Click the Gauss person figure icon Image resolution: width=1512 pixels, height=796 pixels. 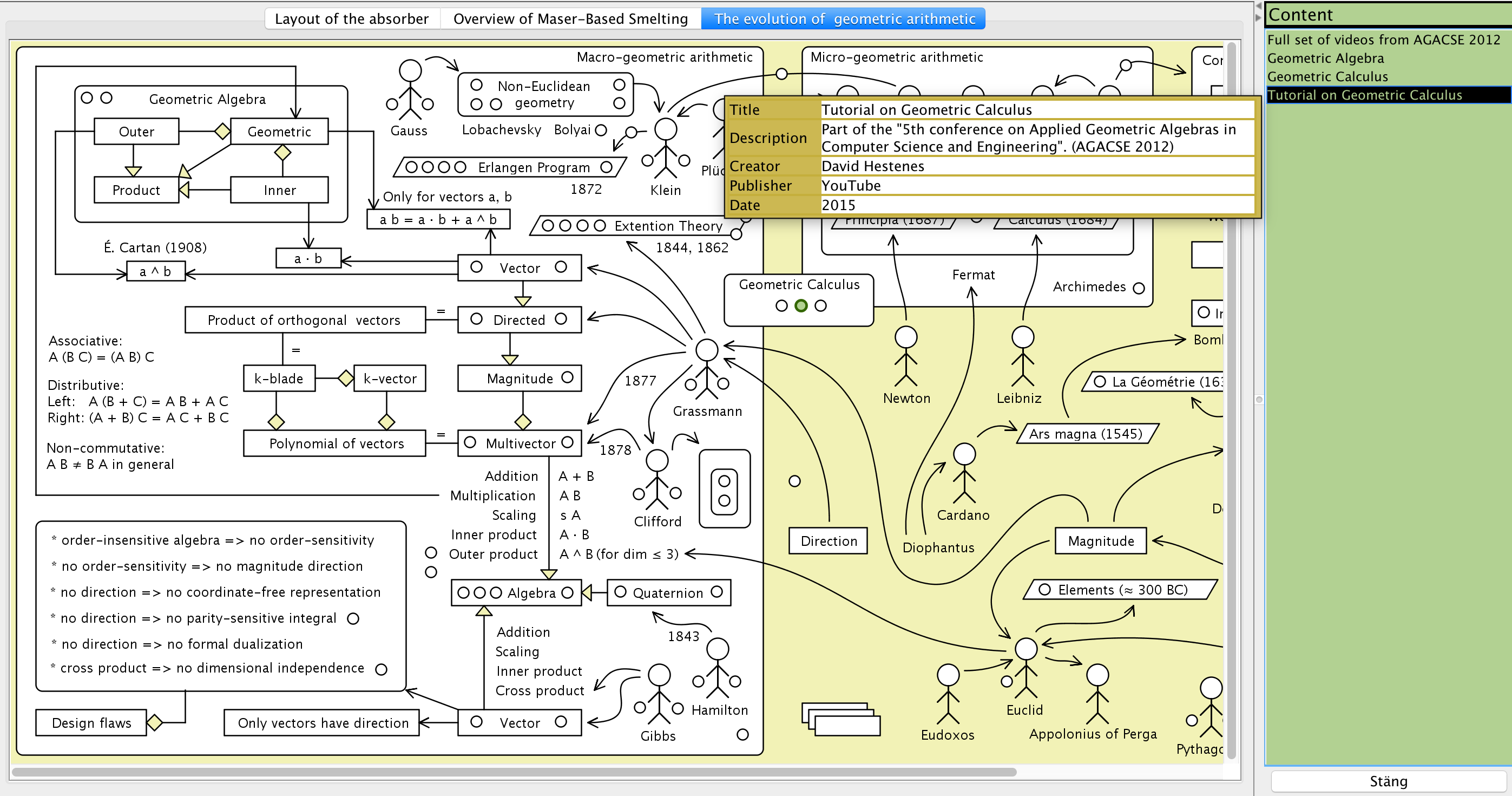410,89
